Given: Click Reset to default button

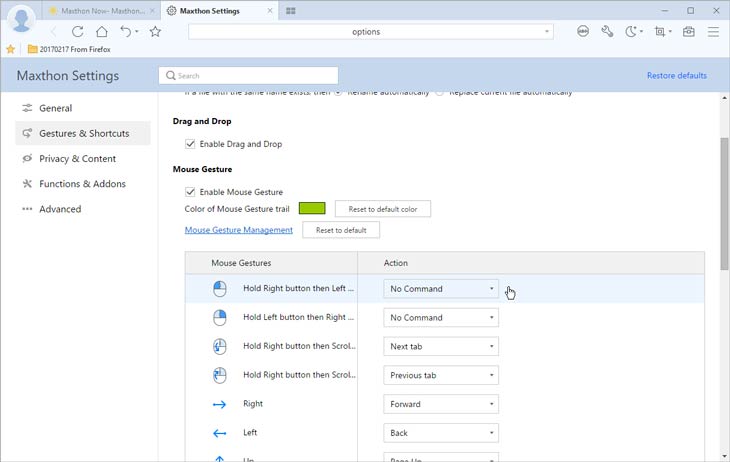Looking at the screenshot, I should (341, 230).
